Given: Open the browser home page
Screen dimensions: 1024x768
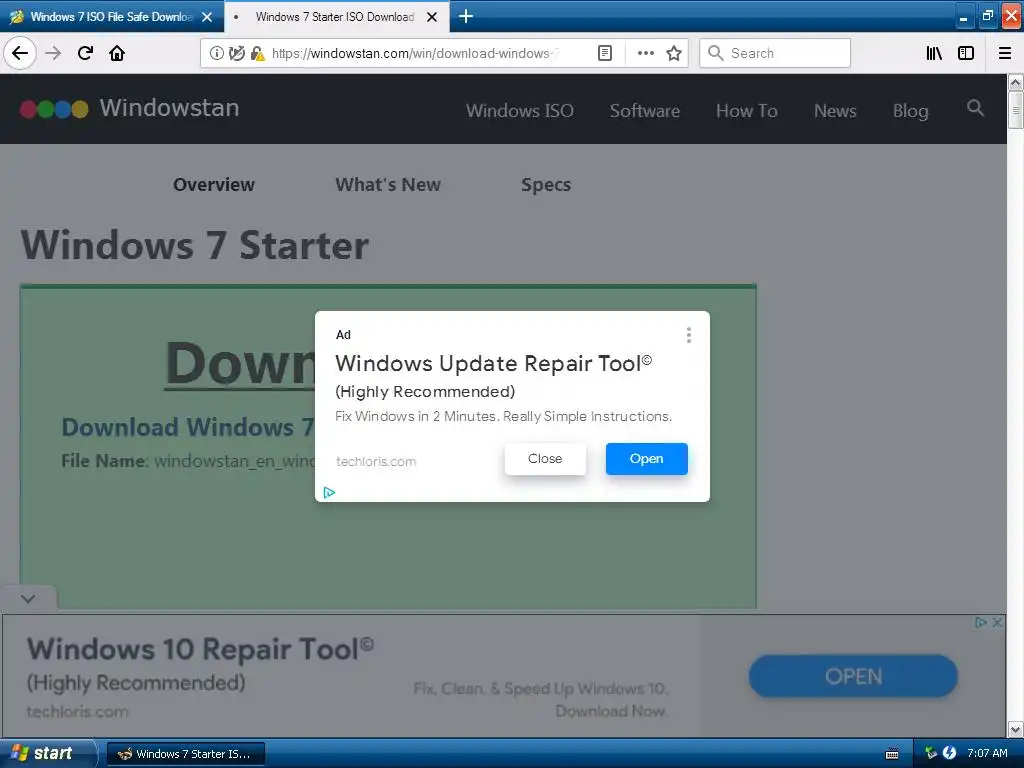Looking at the screenshot, I should 117,53.
